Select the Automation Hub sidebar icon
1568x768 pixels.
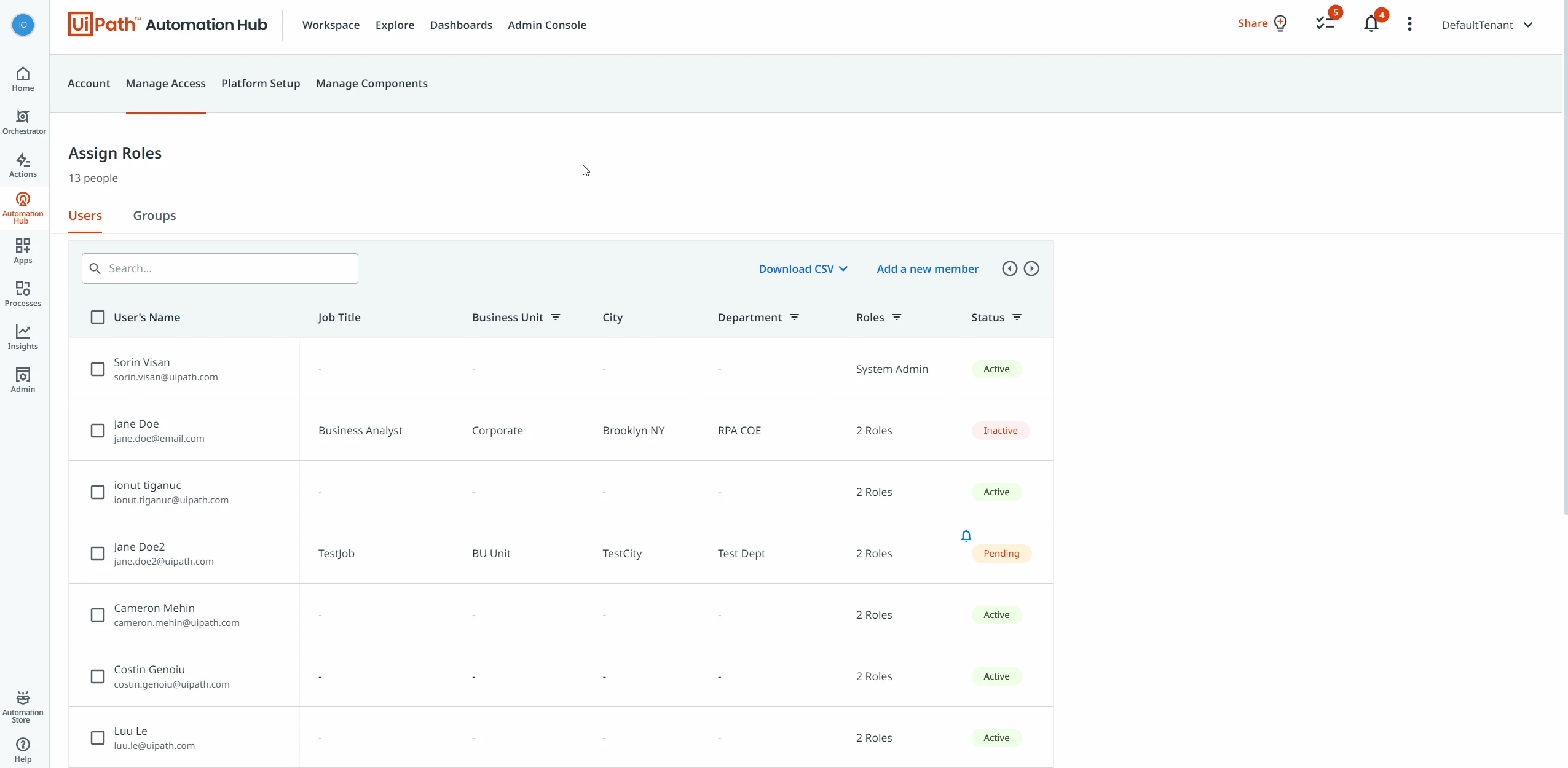click(x=23, y=208)
